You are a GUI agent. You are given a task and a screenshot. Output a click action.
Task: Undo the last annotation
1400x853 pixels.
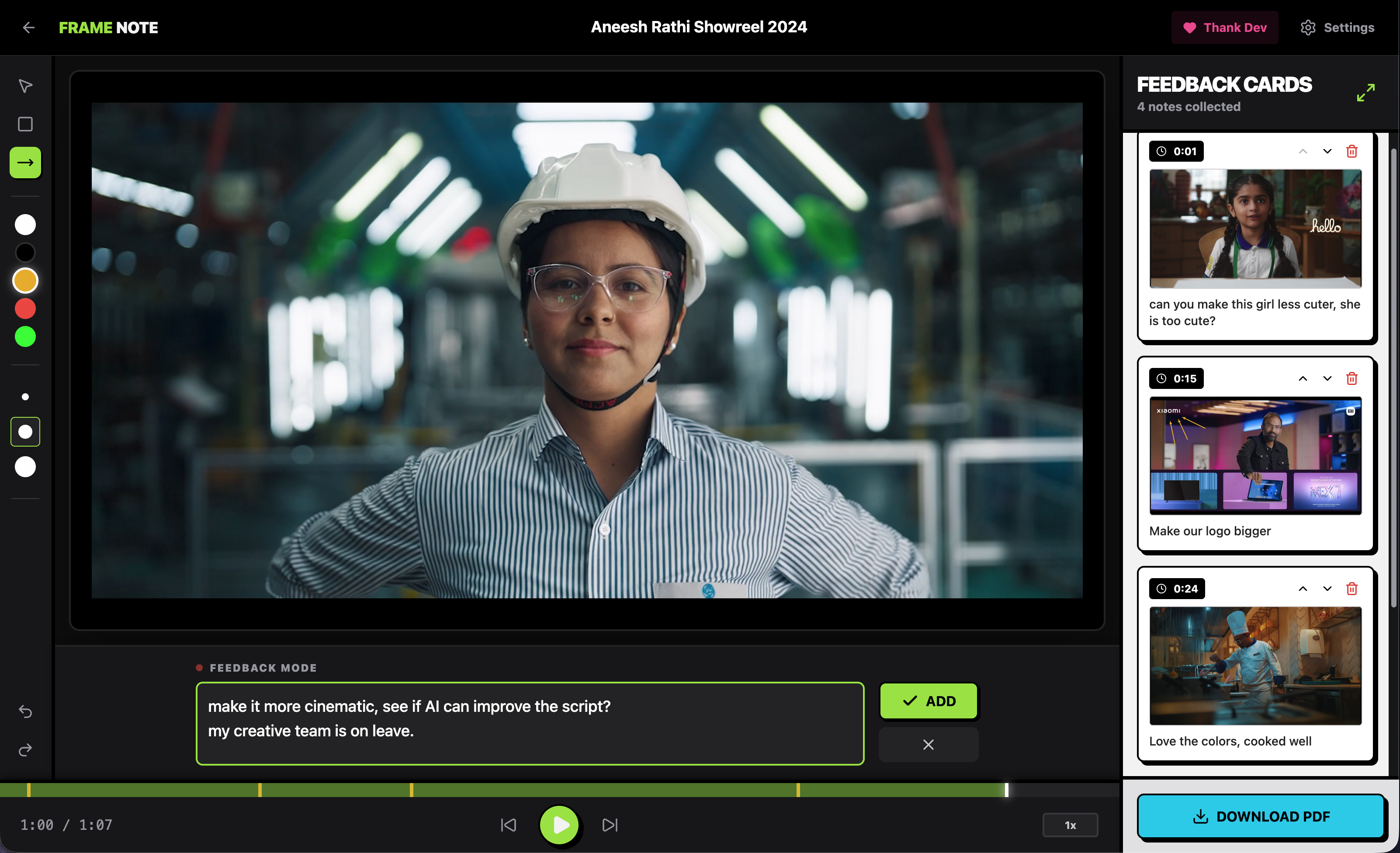25,711
